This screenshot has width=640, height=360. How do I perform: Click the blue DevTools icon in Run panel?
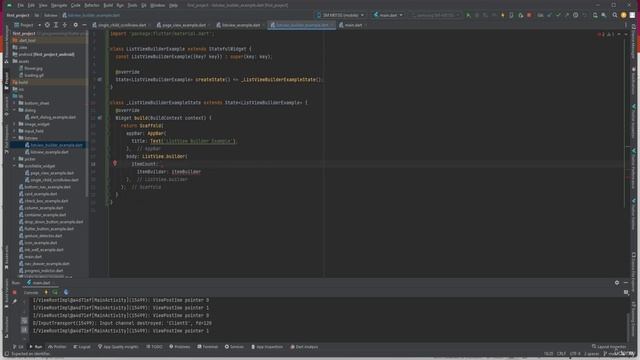coord(66,292)
